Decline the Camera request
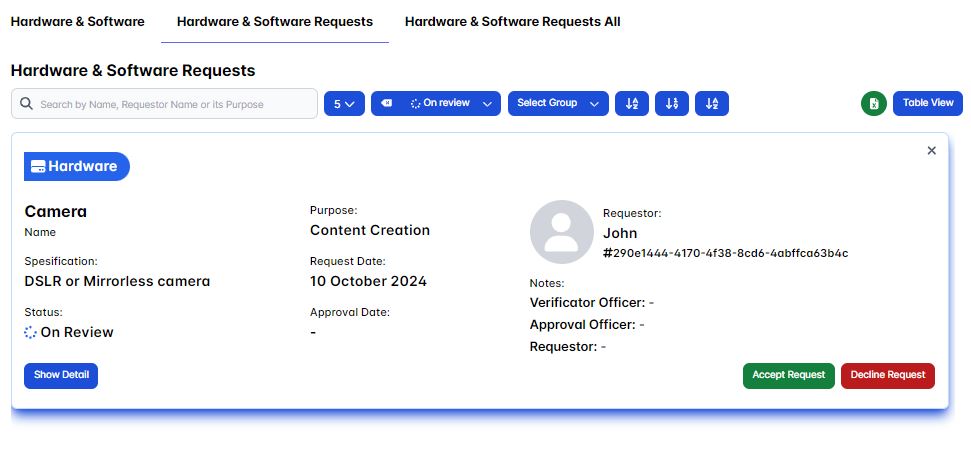The image size is (971, 454). tap(887, 375)
